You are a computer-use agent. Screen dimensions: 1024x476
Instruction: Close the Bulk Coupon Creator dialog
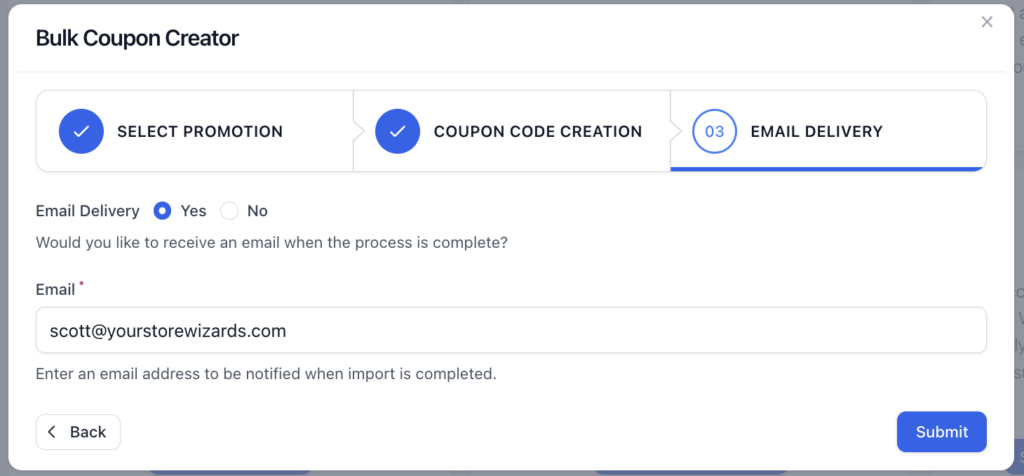[987, 22]
